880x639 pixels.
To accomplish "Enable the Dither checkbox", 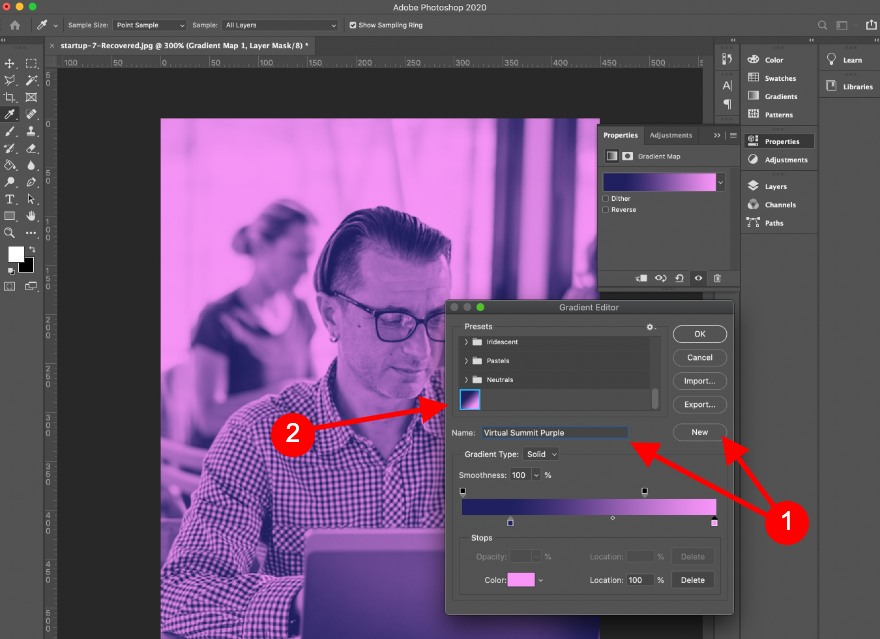I will click(x=606, y=199).
